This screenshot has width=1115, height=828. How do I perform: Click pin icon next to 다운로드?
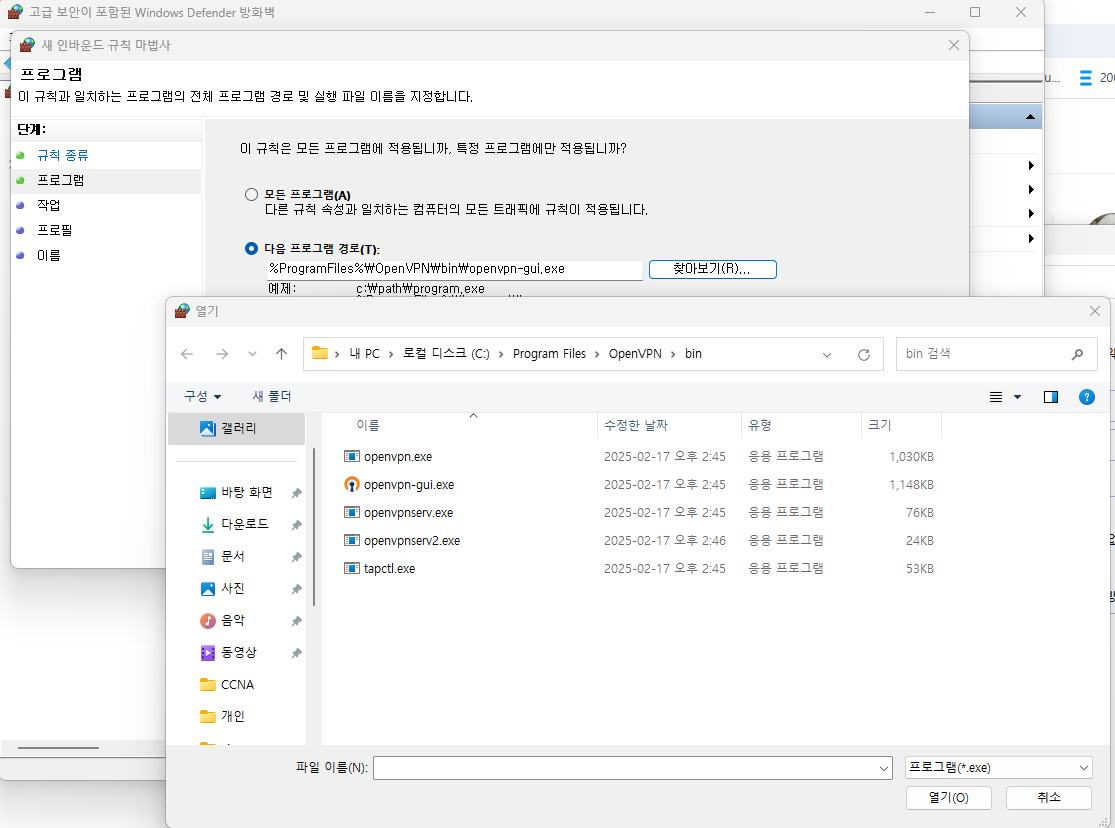point(297,525)
